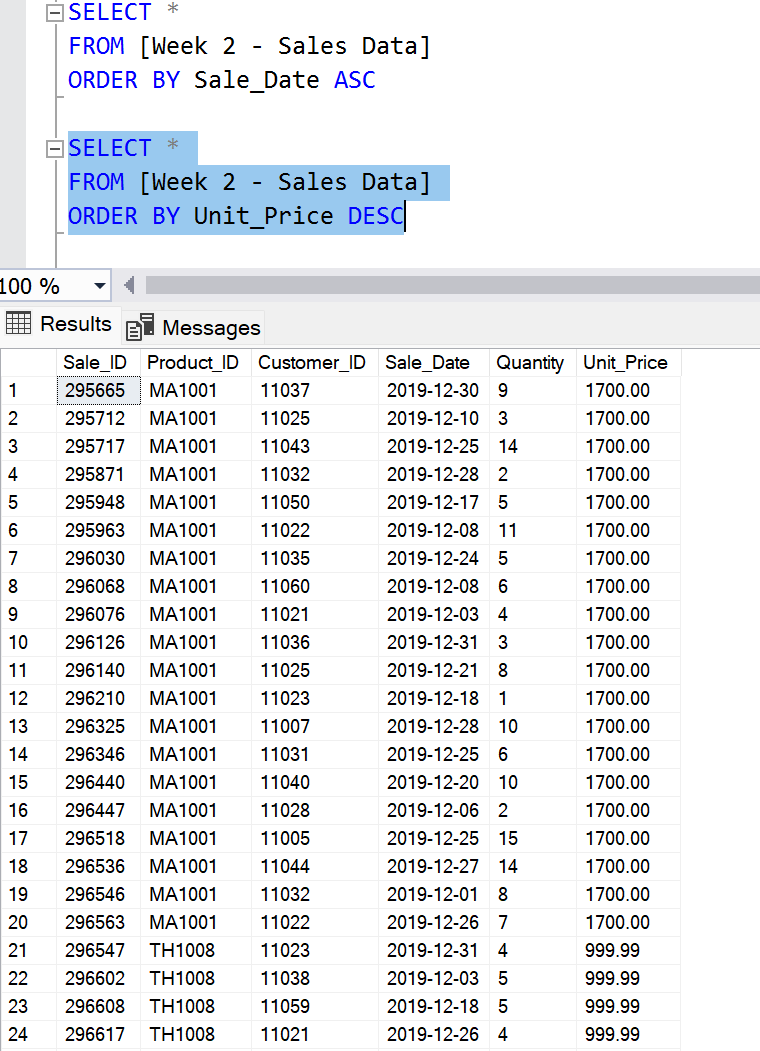Click Quantity cell 9 in row 1
The height and width of the screenshot is (1051, 760).
(x=533, y=391)
